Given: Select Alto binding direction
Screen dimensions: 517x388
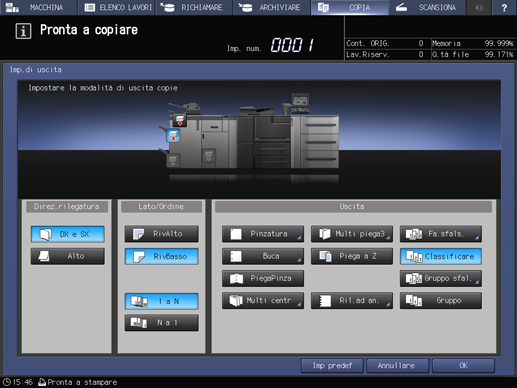Looking at the screenshot, I should (x=68, y=256).
